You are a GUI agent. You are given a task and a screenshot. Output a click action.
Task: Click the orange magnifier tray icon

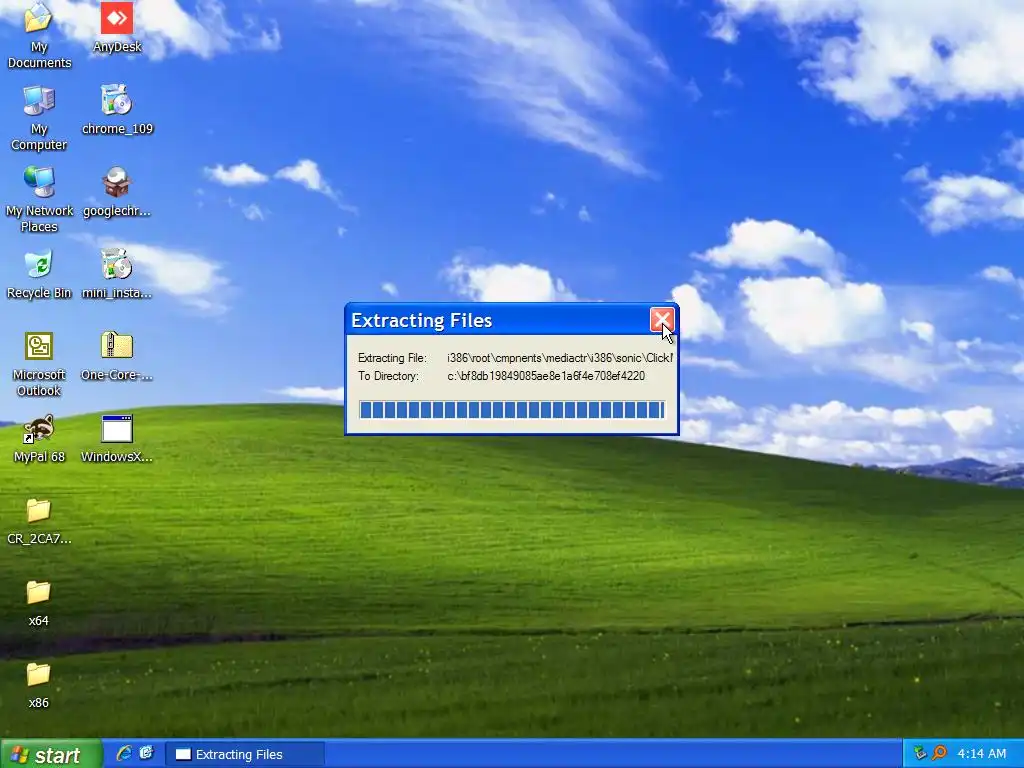pos(938,754)
